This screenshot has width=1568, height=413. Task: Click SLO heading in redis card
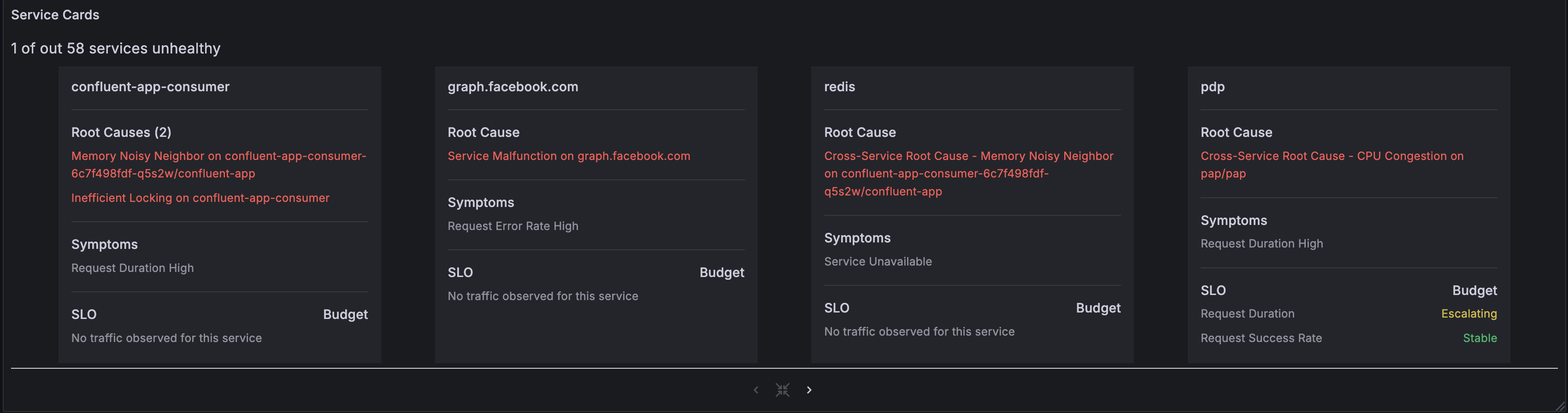click(x=837, y=308)
